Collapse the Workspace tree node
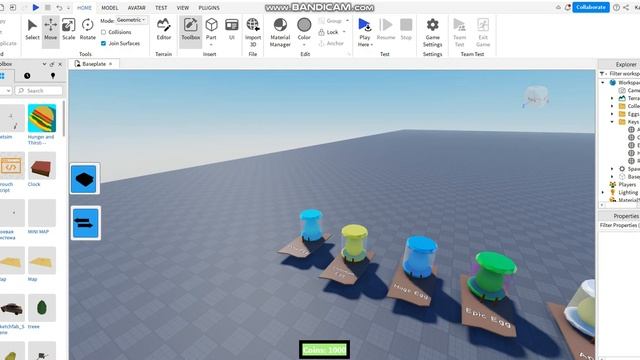 (603, 82)
